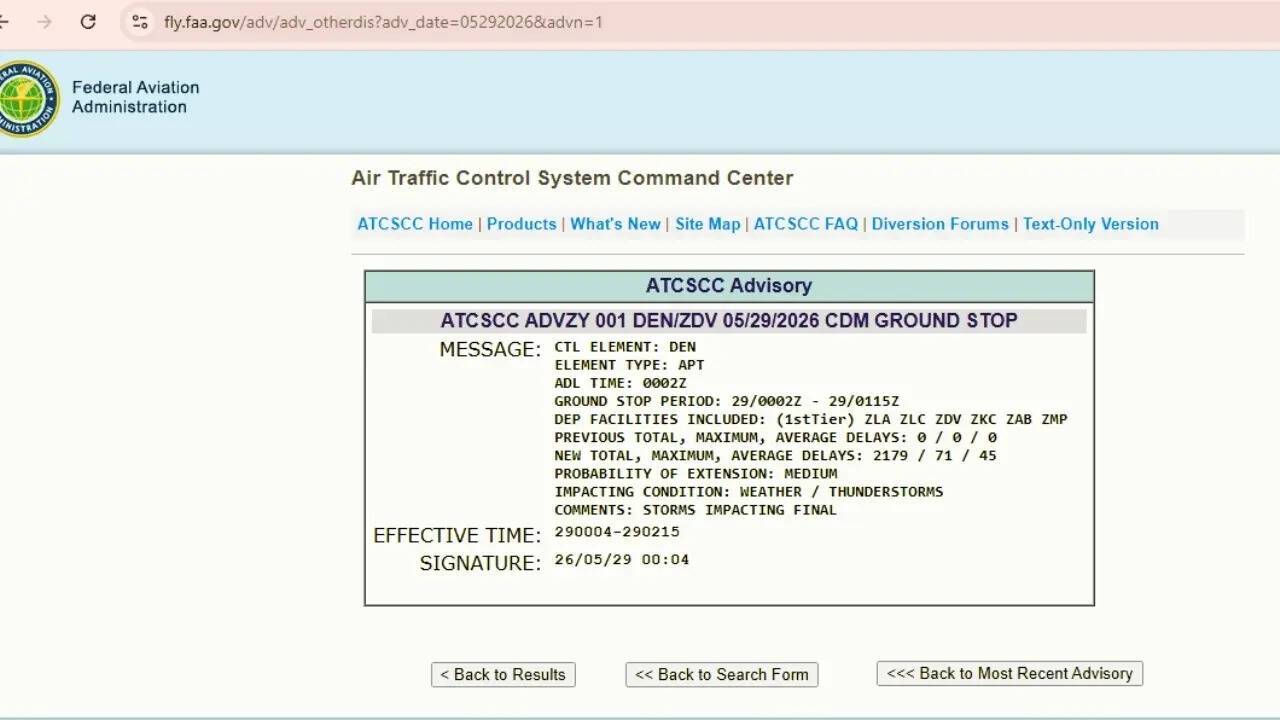
Task: Switch to the Text-Only Version link
Action: (x=1091, y=224)
